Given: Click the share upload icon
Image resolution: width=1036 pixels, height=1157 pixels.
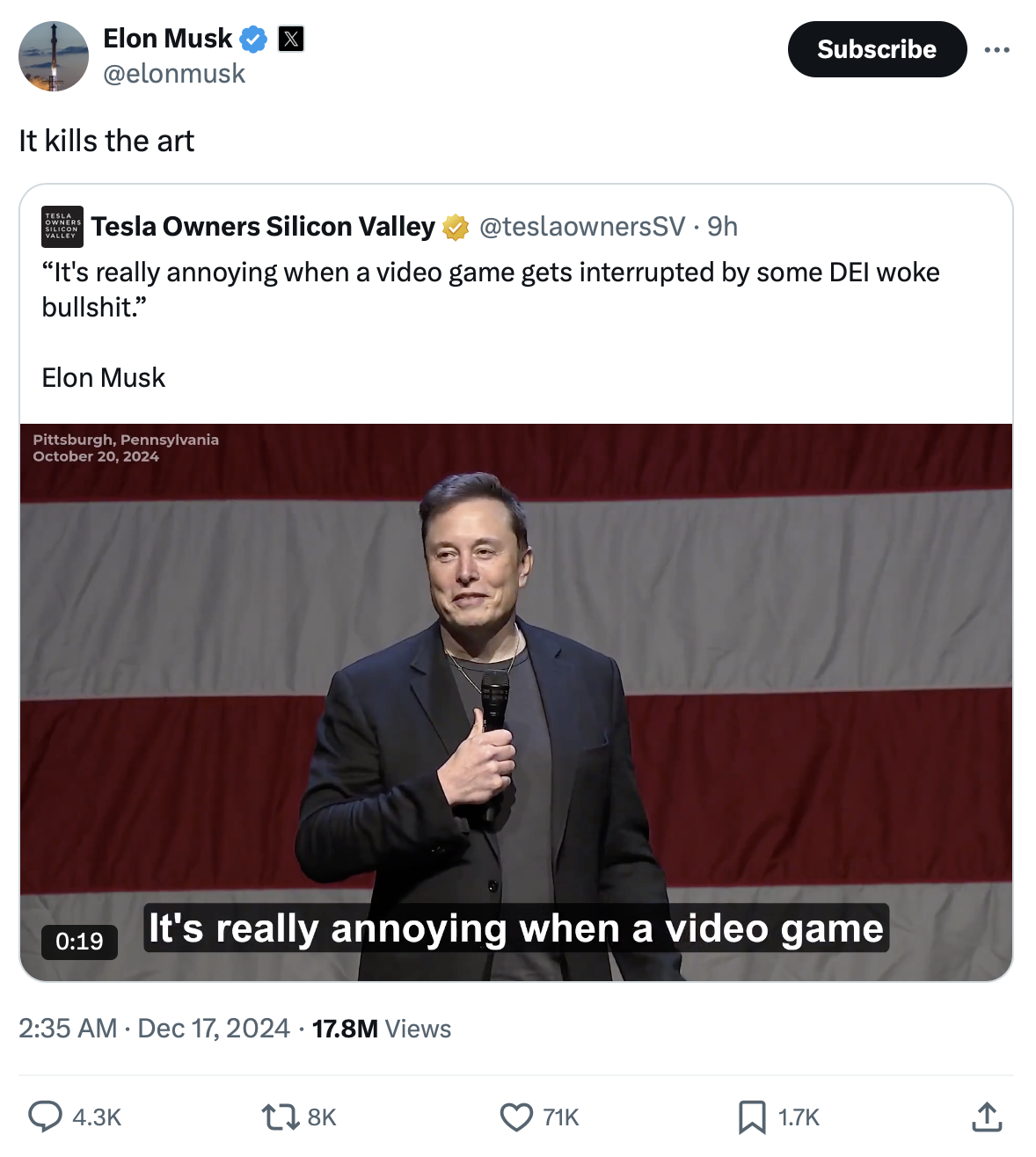Looking at the screenshot, I should [x=987, y=1117].
